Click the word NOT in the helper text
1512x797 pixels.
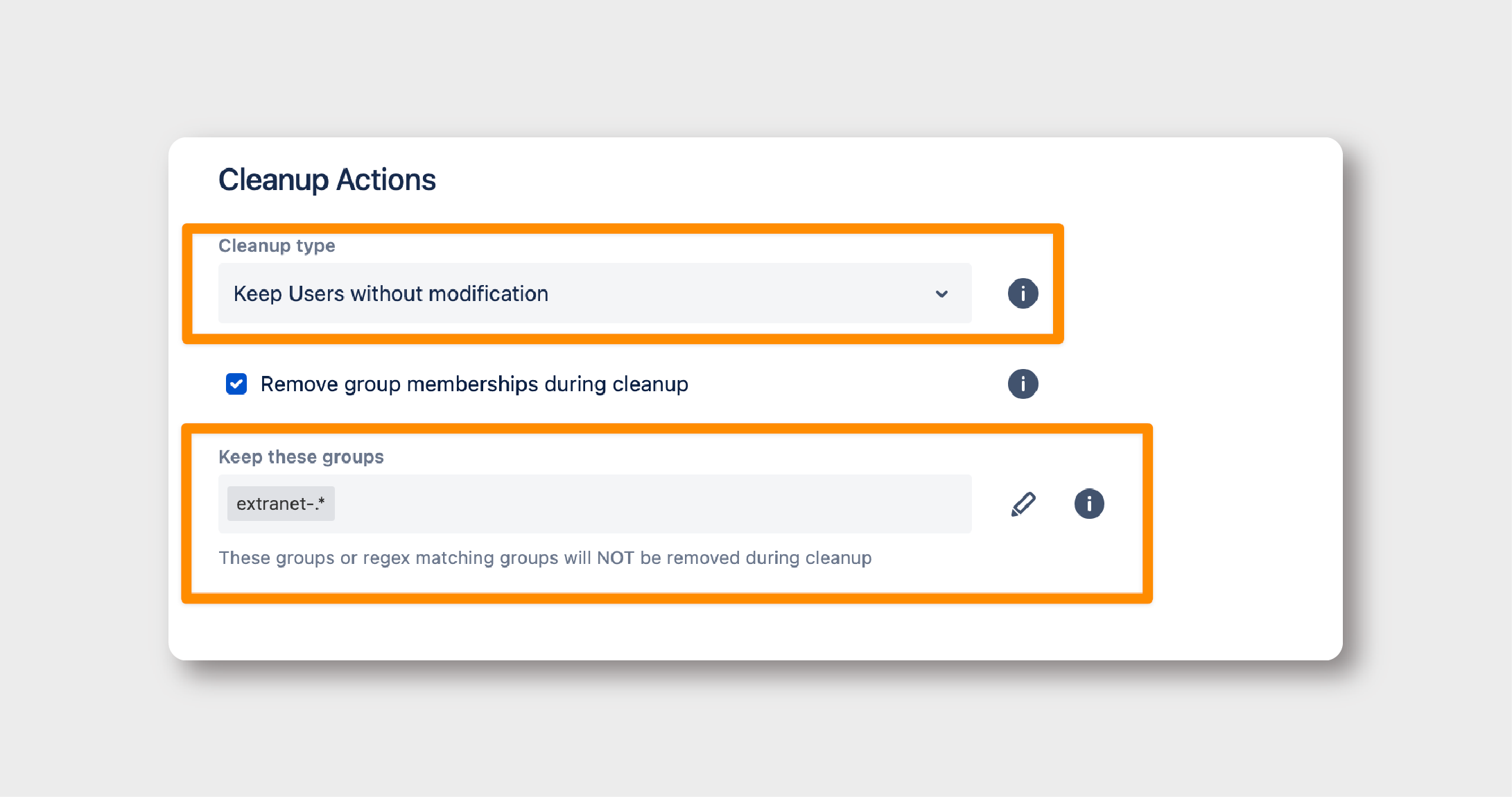click(x=615, y=558)
